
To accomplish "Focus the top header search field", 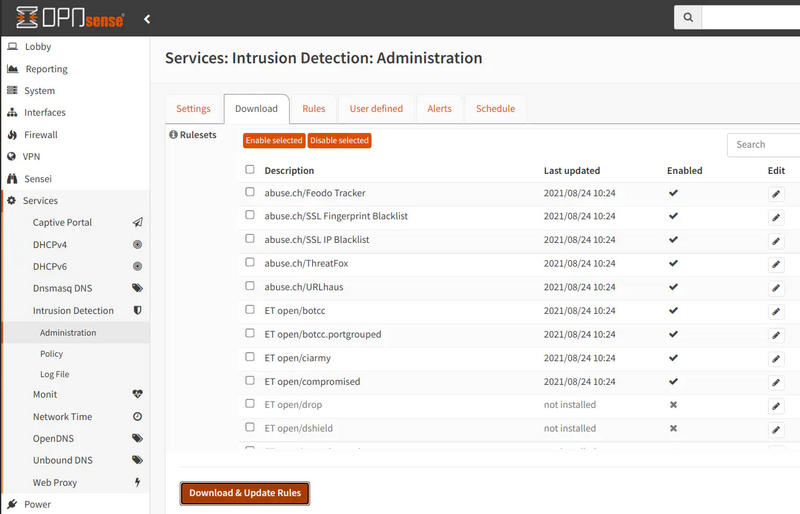I will pos(751,17).
